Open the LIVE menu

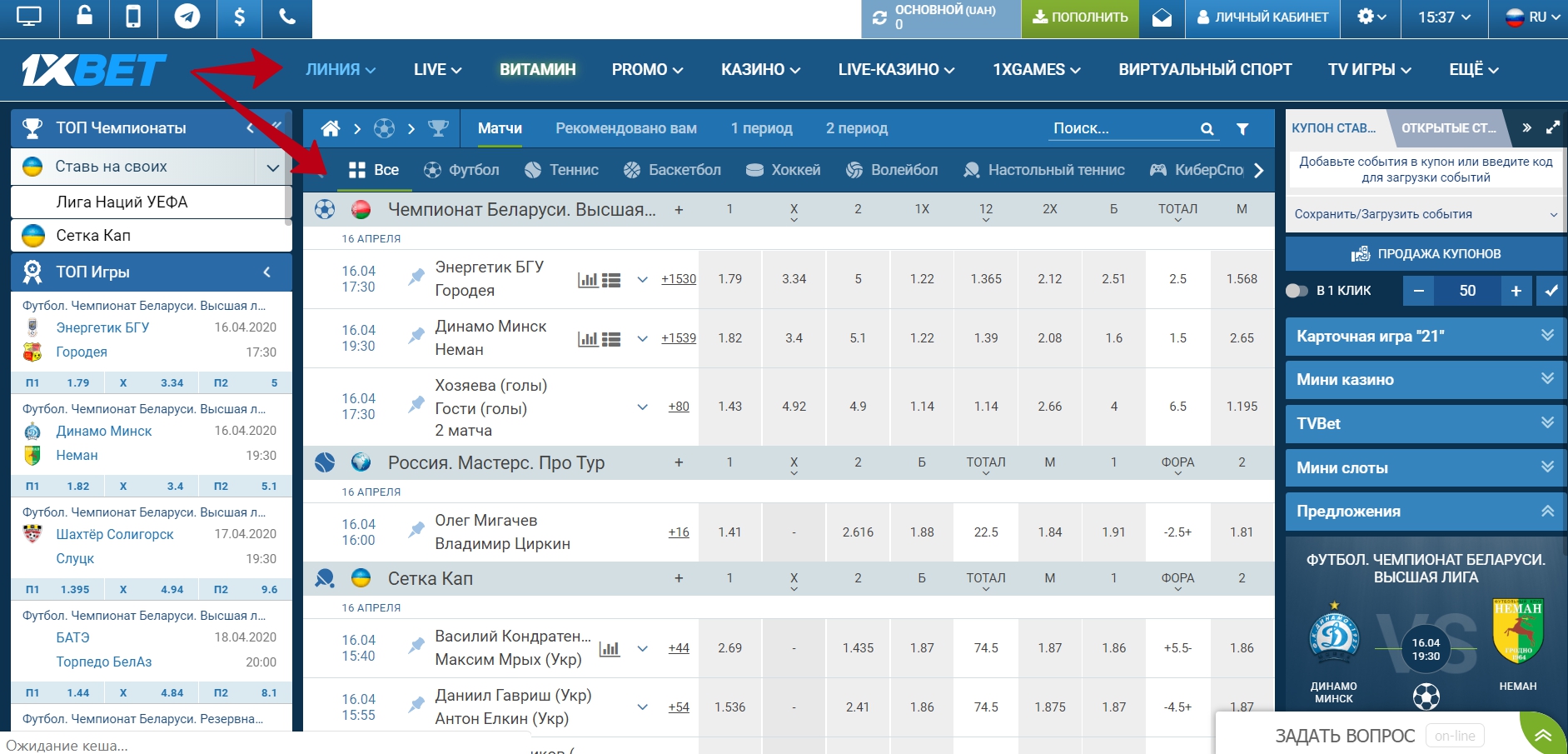click(x=437, y=70)
